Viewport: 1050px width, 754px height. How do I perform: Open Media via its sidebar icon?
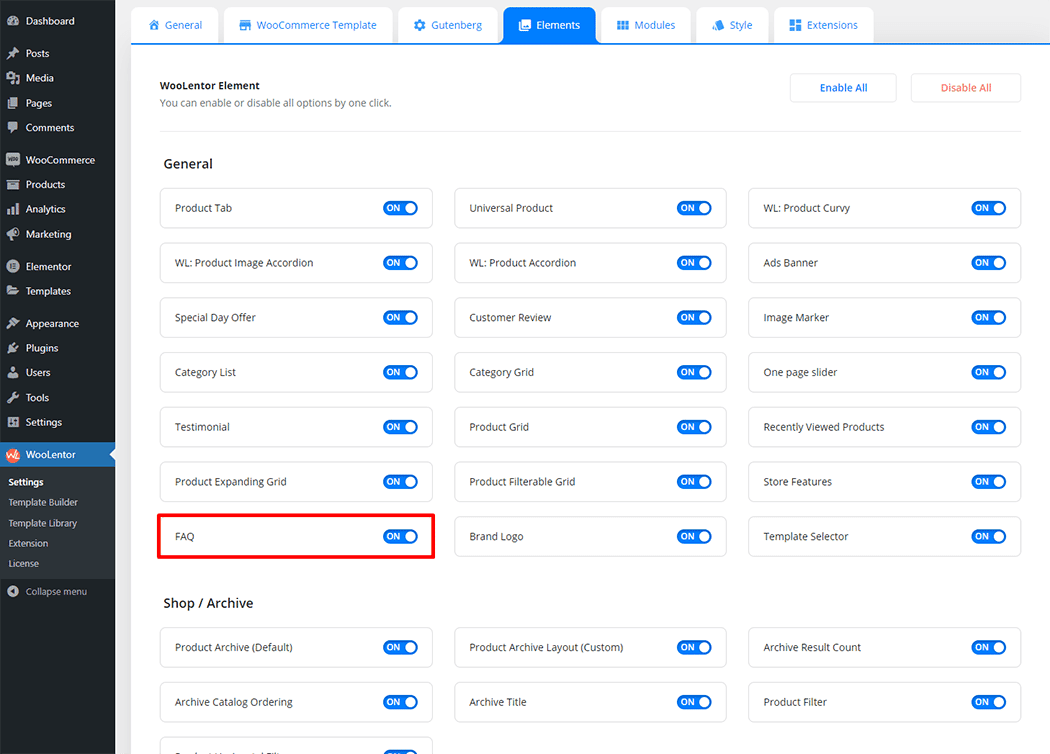click(13, 78)
